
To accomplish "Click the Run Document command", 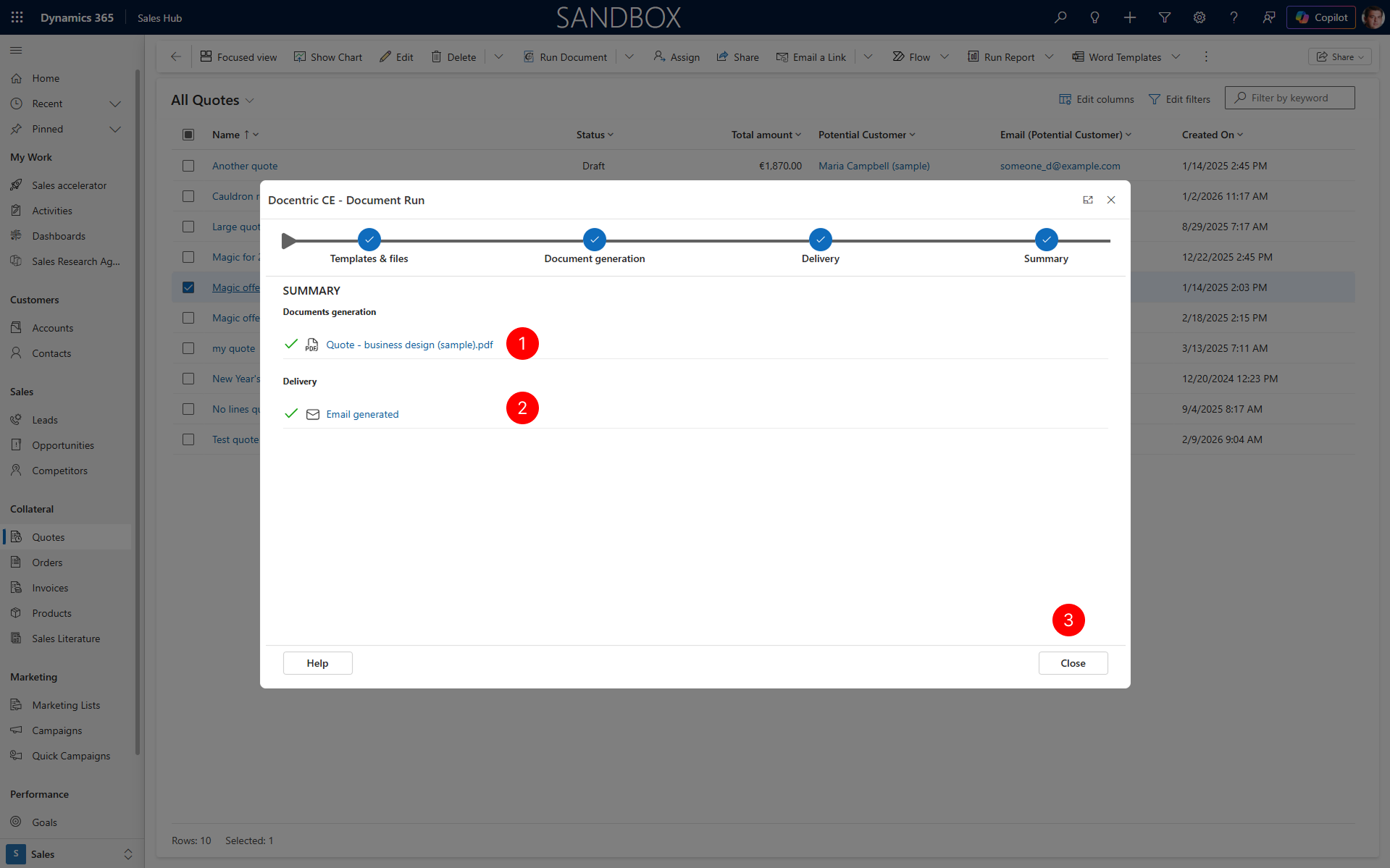I will pyautogui.click(x=565, y=57).
